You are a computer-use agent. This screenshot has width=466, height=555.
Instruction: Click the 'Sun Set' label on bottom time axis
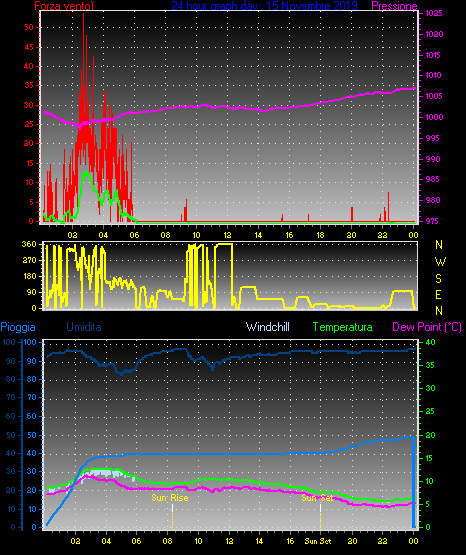[x=318, y=541]
